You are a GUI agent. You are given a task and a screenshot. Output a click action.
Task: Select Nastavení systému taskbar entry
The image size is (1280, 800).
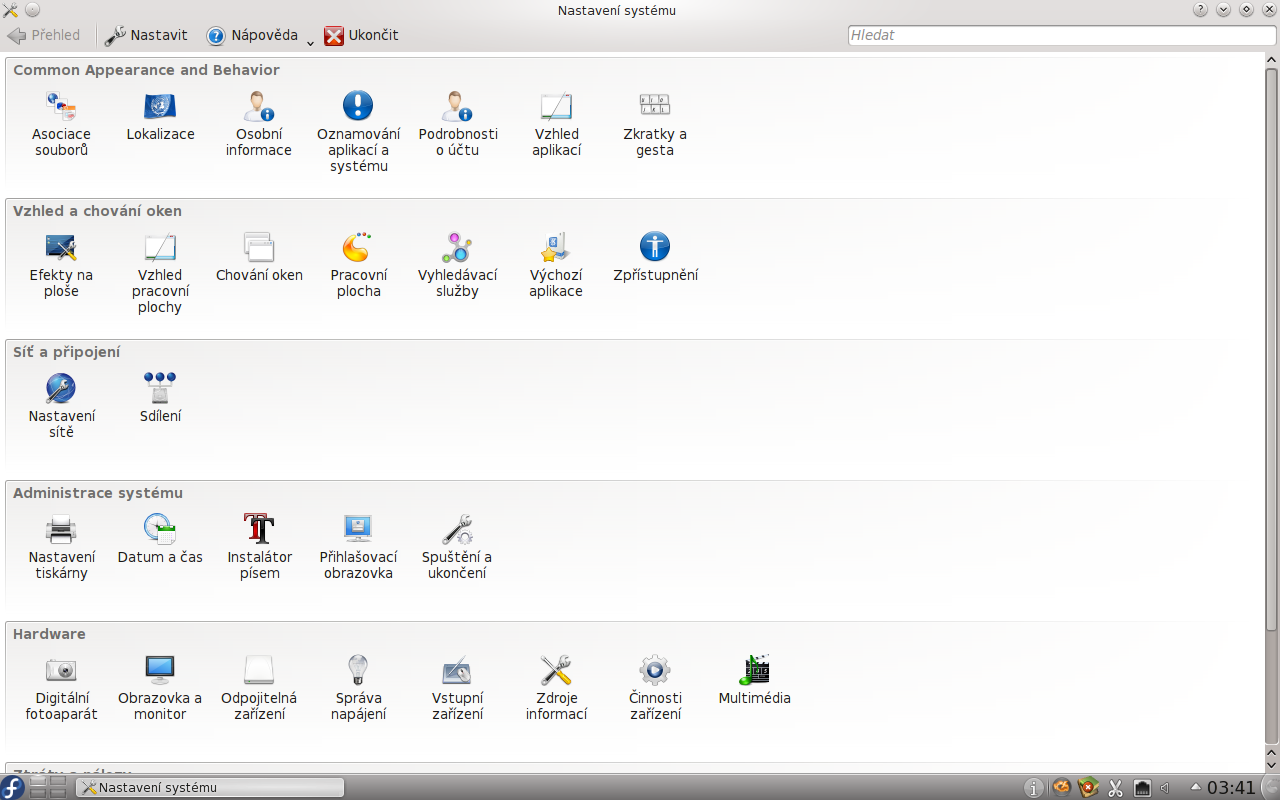tap(210, 788)
